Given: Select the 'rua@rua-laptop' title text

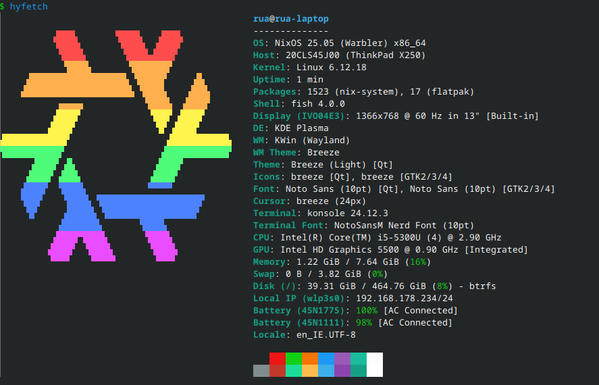Looking at the screenshot, I should (x=291, y=19).
